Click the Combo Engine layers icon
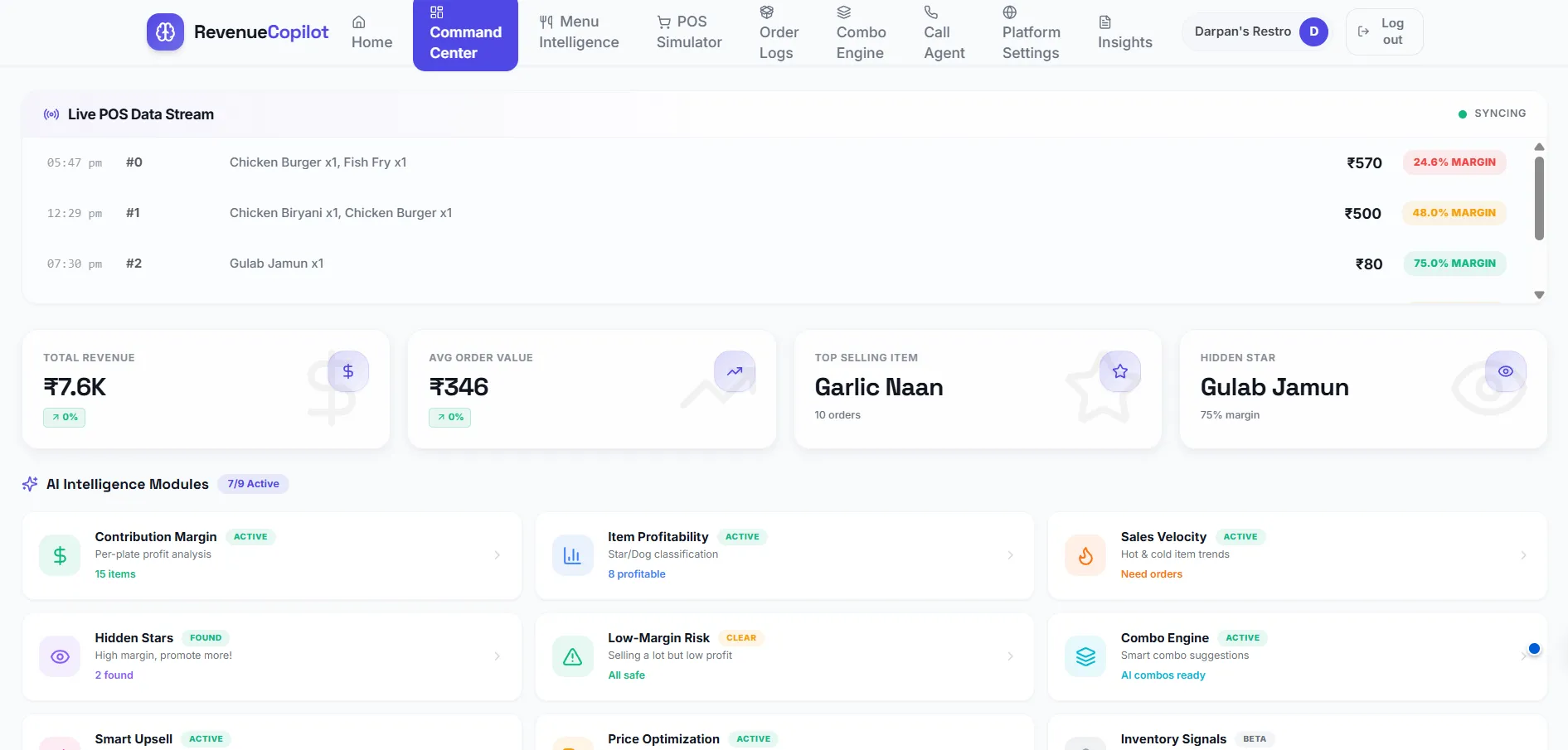The height and width of the screenshot is (750, 1568). pos(1085,656)
